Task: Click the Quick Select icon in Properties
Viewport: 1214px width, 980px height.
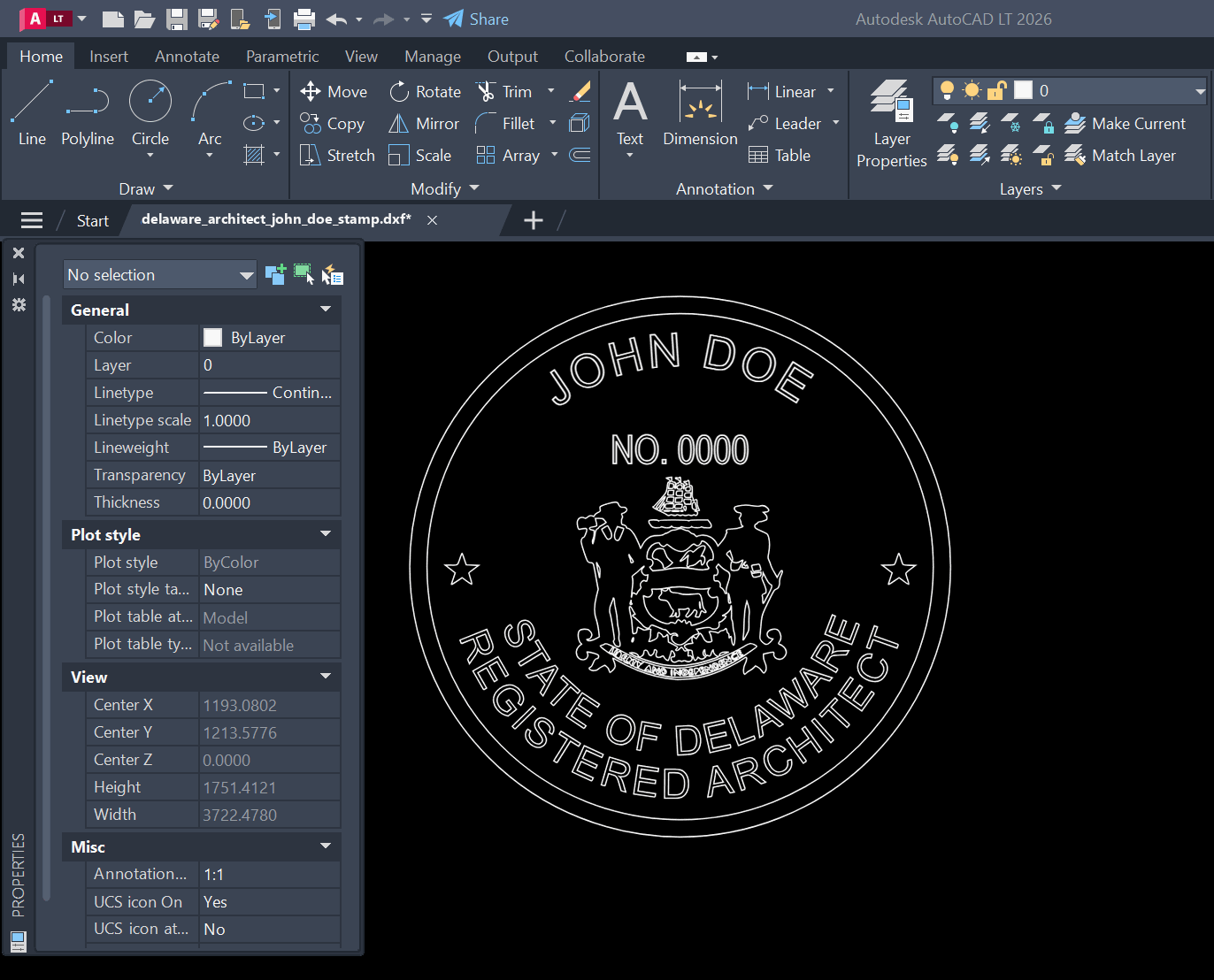Action: [x=333, y=275]
